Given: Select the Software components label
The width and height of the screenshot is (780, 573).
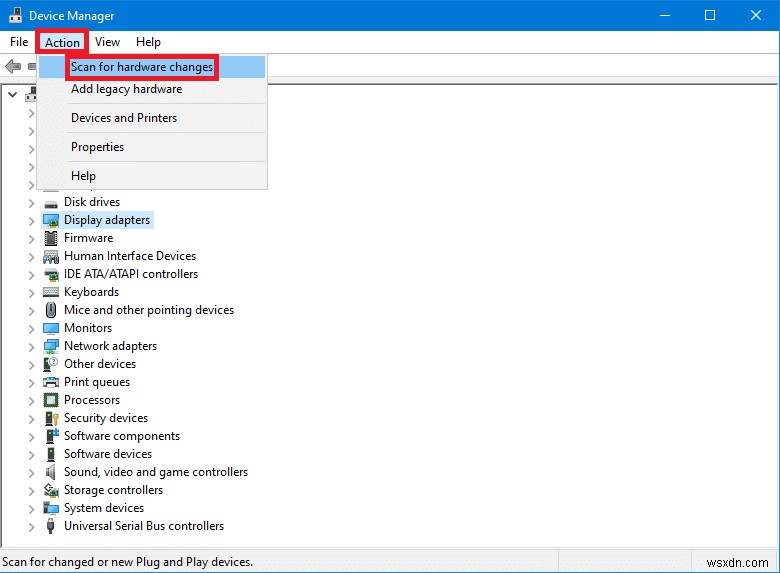Looking at the screenshot, I should [122, 436].
